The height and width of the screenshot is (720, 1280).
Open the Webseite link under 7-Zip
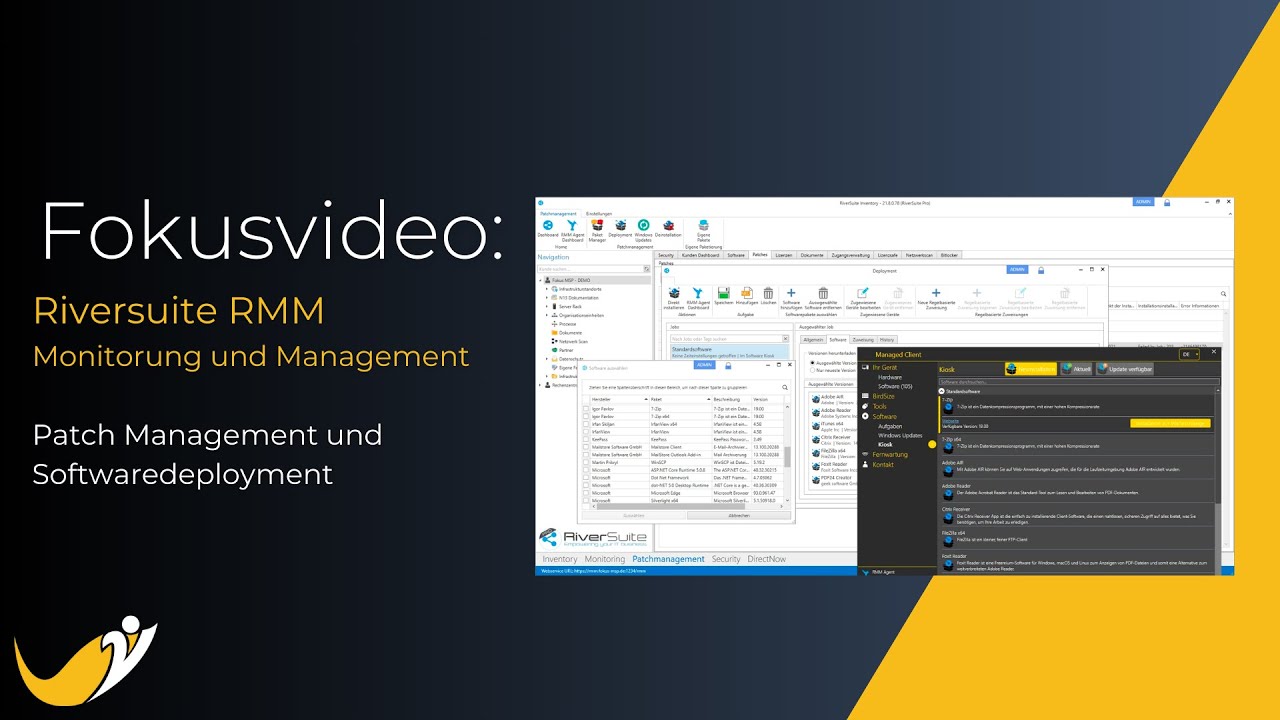pos(950,421)
